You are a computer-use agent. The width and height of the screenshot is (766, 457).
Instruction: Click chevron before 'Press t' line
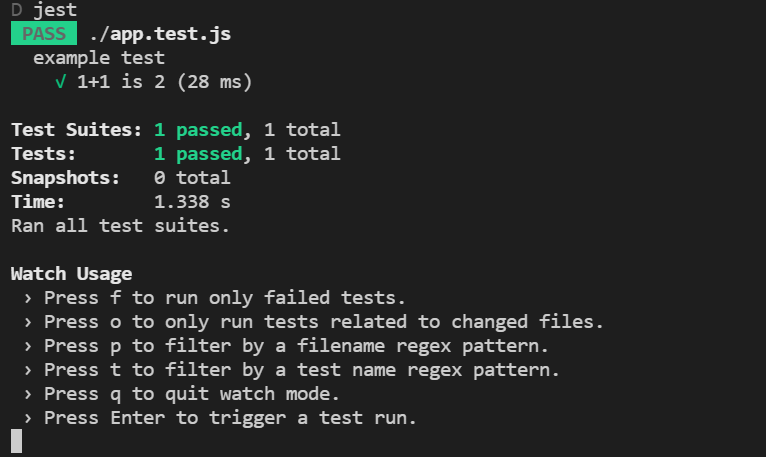(28, 370)
